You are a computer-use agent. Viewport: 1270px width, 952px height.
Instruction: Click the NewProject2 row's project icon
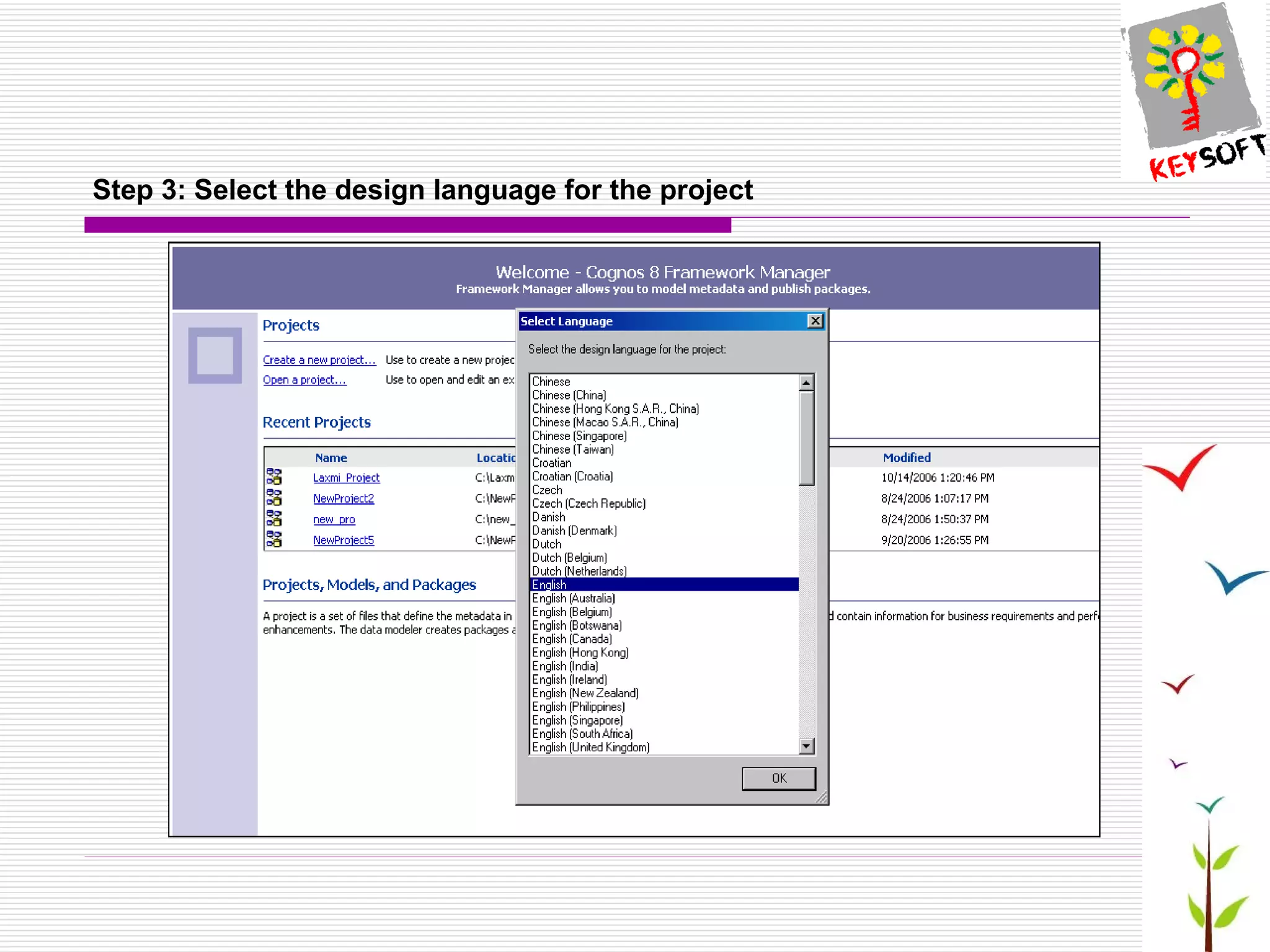(x=273, y=497)
